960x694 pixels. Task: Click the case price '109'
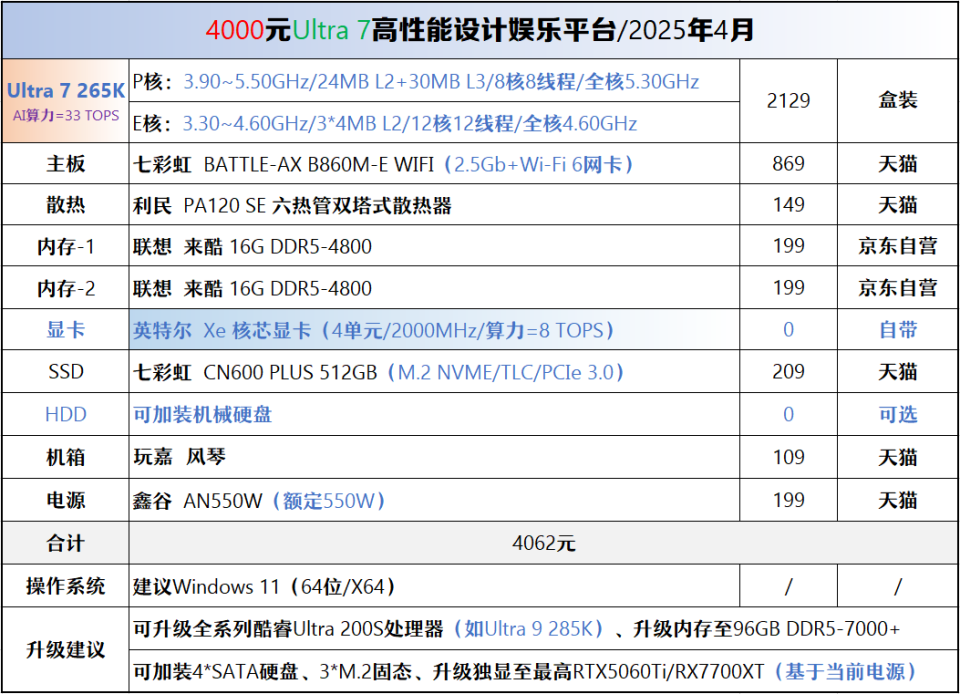tap(788, 457)
